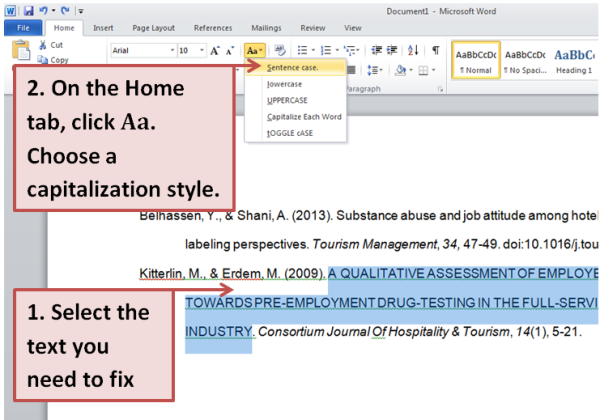Click the Clear Formatting icon
The height and width of the screenshot is (420, 600).
point(280,50)
